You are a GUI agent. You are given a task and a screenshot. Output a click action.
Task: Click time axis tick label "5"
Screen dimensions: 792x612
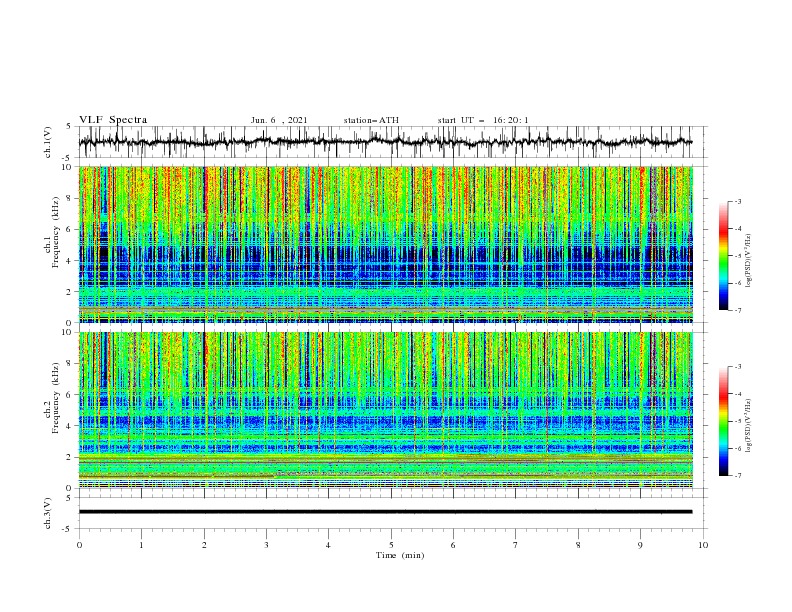coord(391,545)
